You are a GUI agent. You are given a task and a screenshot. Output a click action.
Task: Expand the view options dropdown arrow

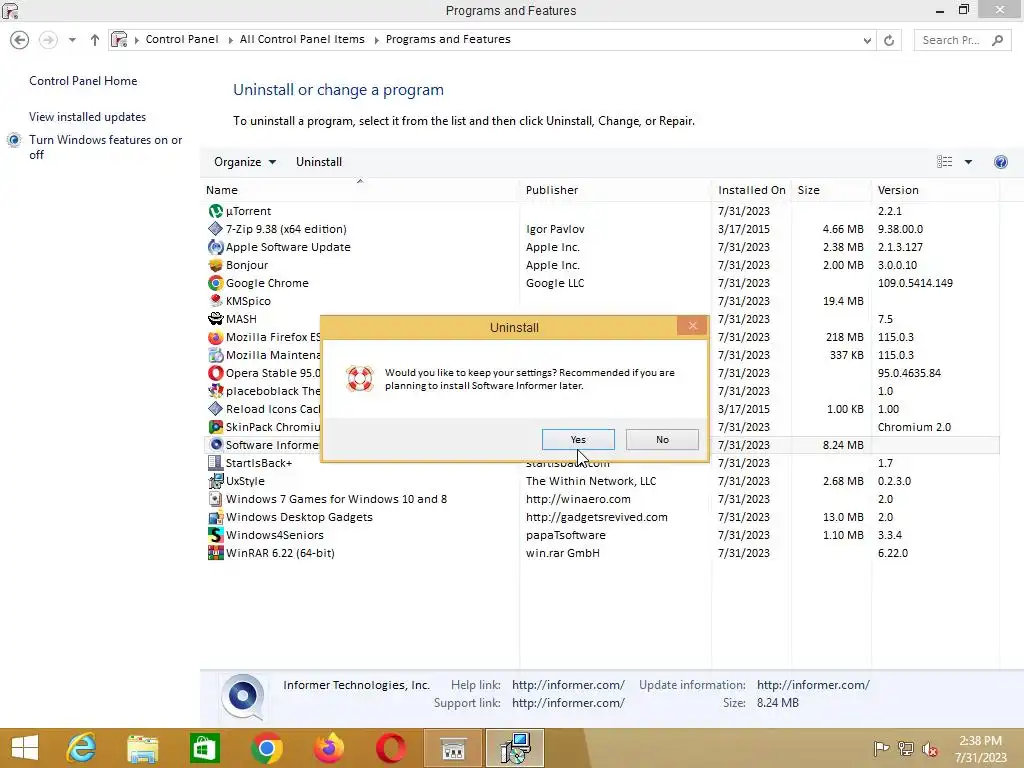click(x=968, y=162)
